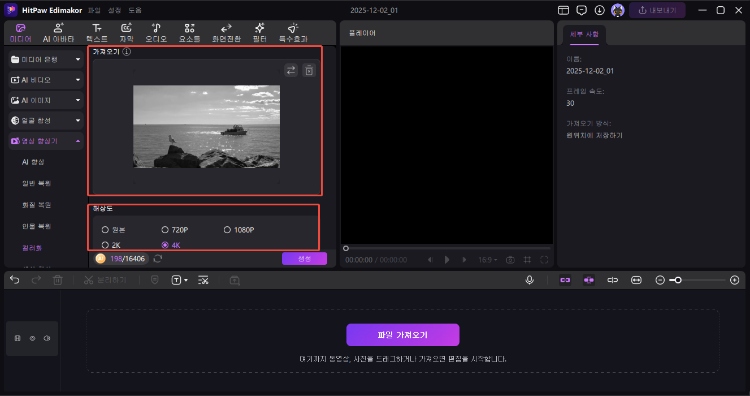Open the 화면전환 (Transitions) tab
The height and width of the screenshot is (396, 750).
[226, 33]
